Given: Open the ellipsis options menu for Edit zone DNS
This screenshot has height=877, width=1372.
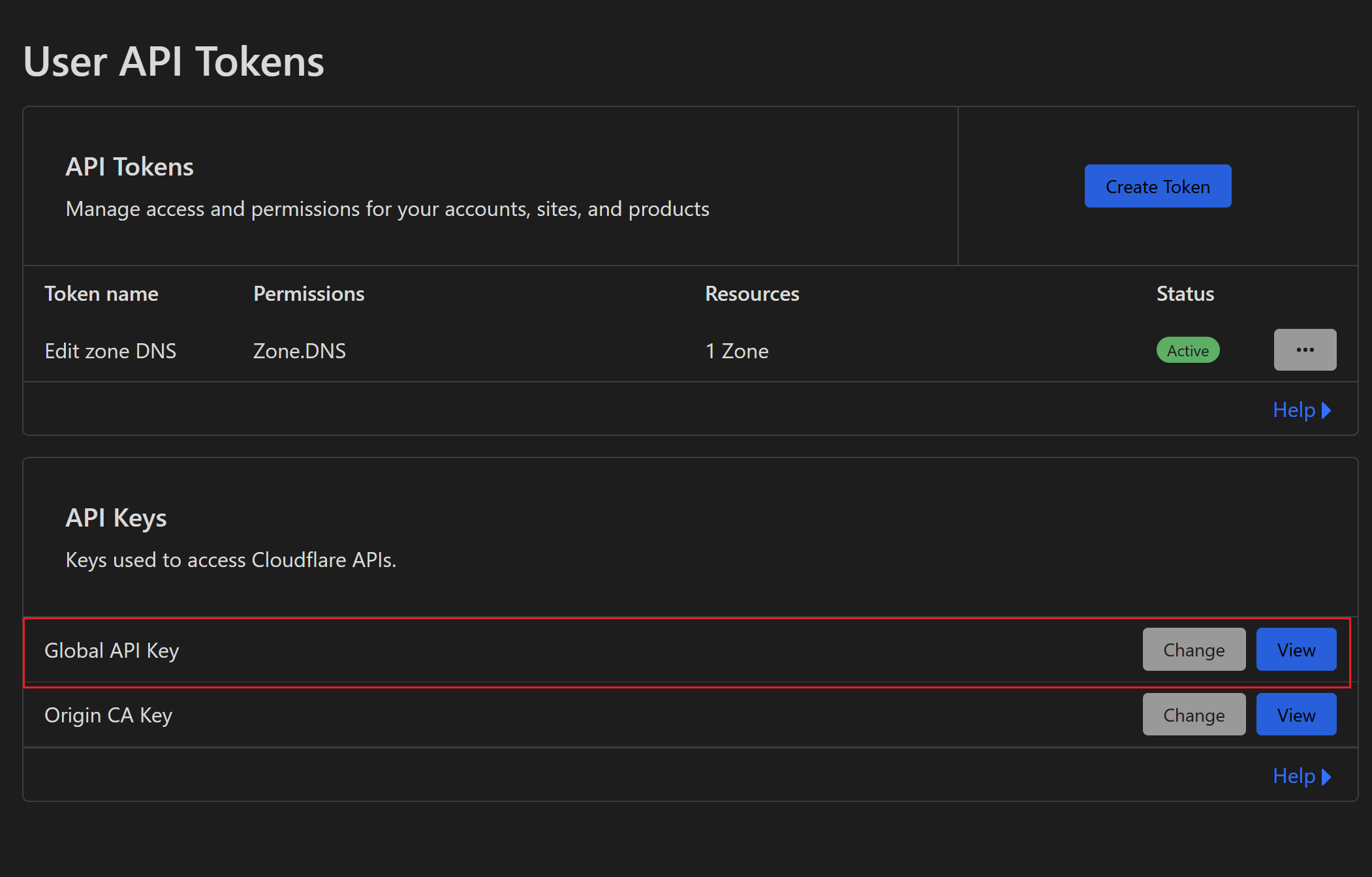Looking at the screenshot, I should pos(1304,350).
